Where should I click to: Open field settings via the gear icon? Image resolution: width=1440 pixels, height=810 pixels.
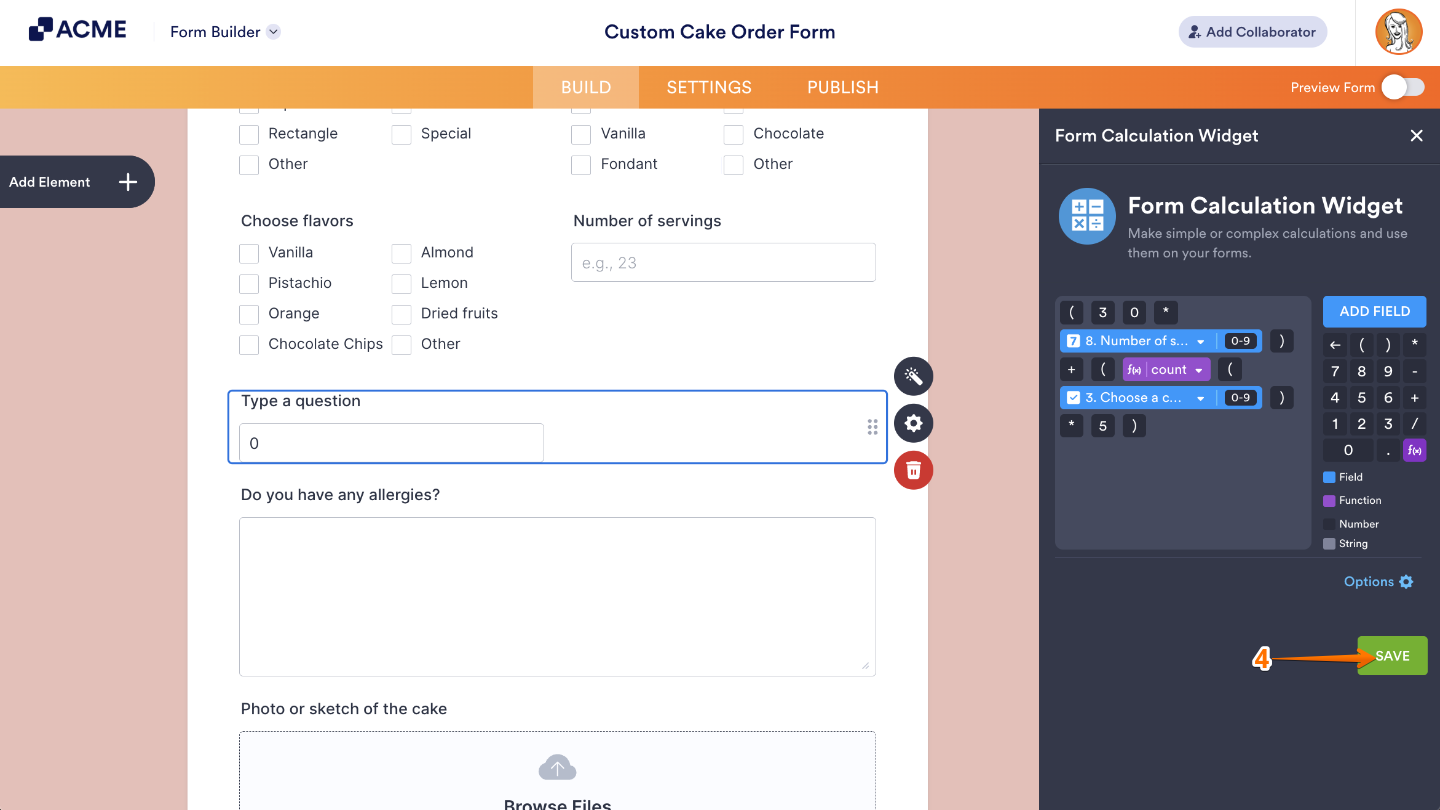pos(912,423)
